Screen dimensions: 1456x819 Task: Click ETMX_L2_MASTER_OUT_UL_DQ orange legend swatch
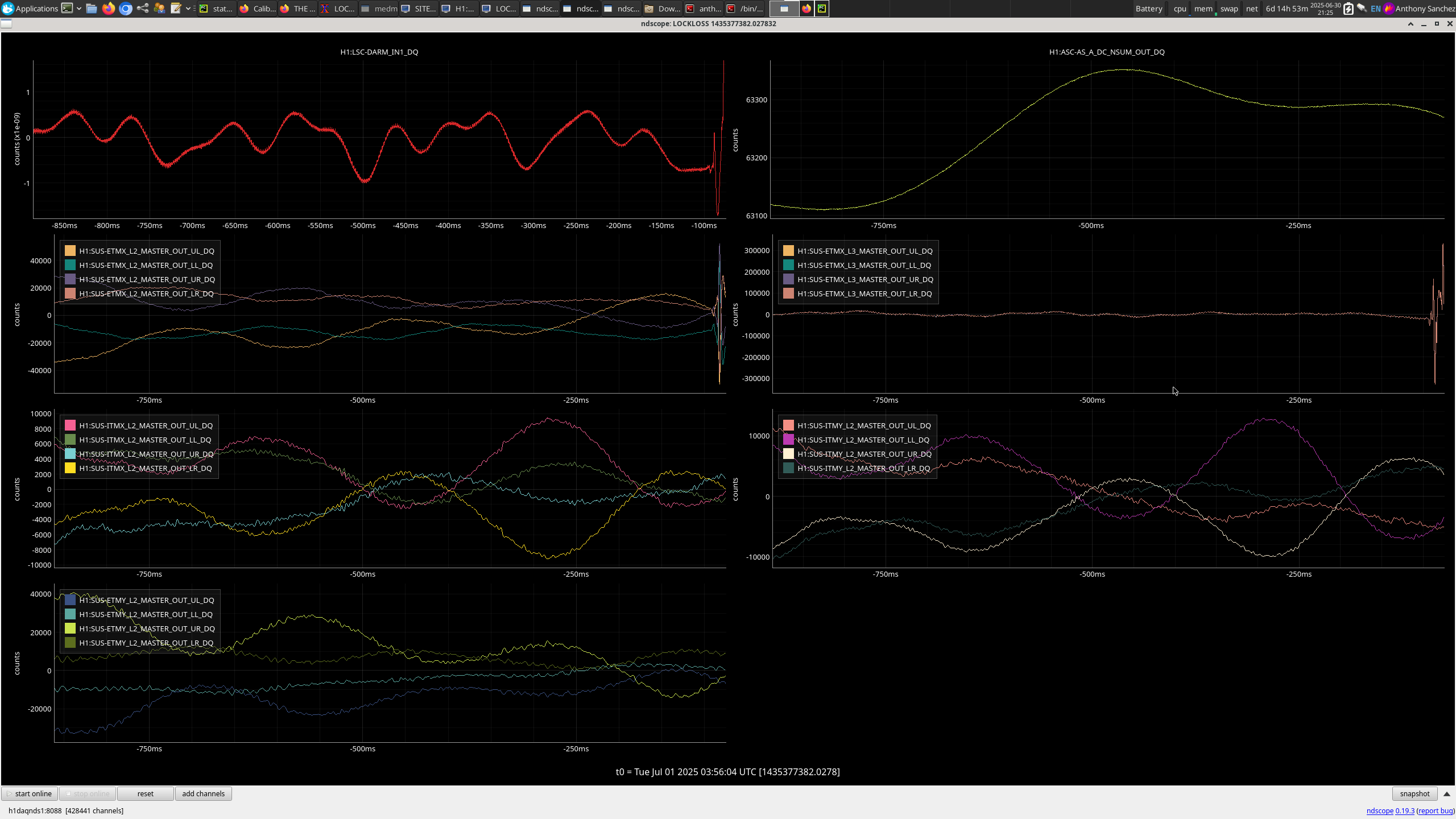pyautogui.click(x=70, y=251)
